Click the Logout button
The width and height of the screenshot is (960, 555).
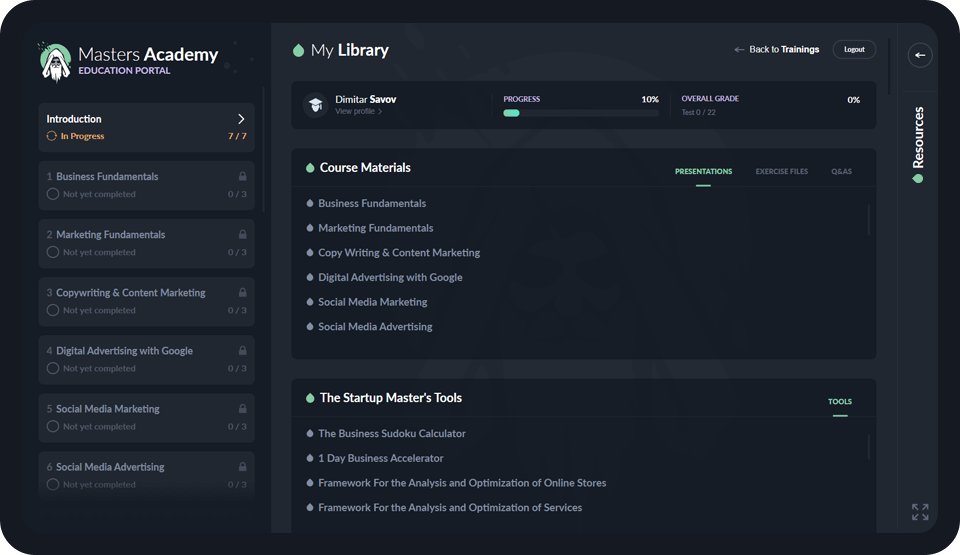coord(854,50)
